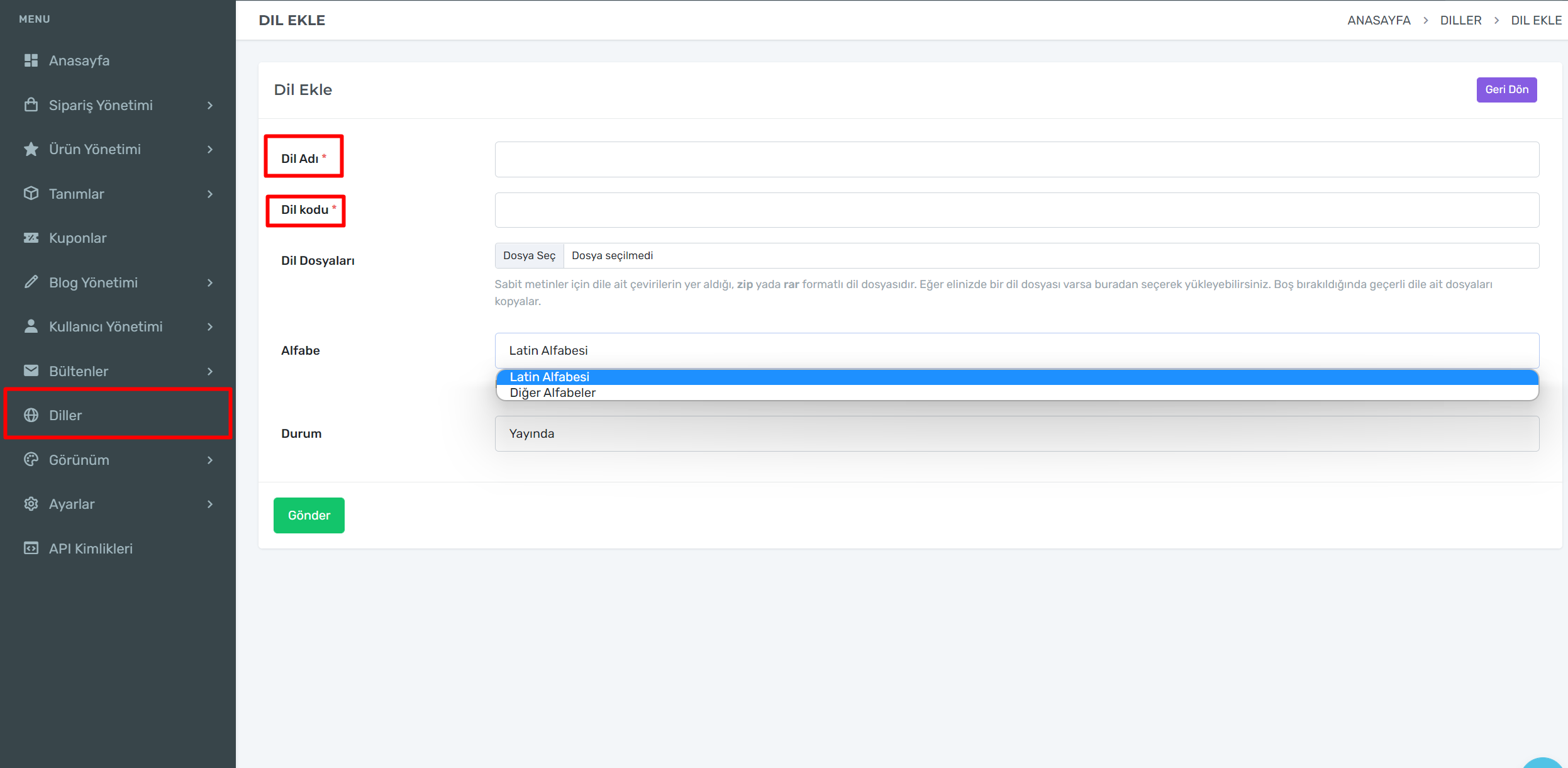
Task: Click the Dosya Seç file chooser
Action: (x=529, y=255)
